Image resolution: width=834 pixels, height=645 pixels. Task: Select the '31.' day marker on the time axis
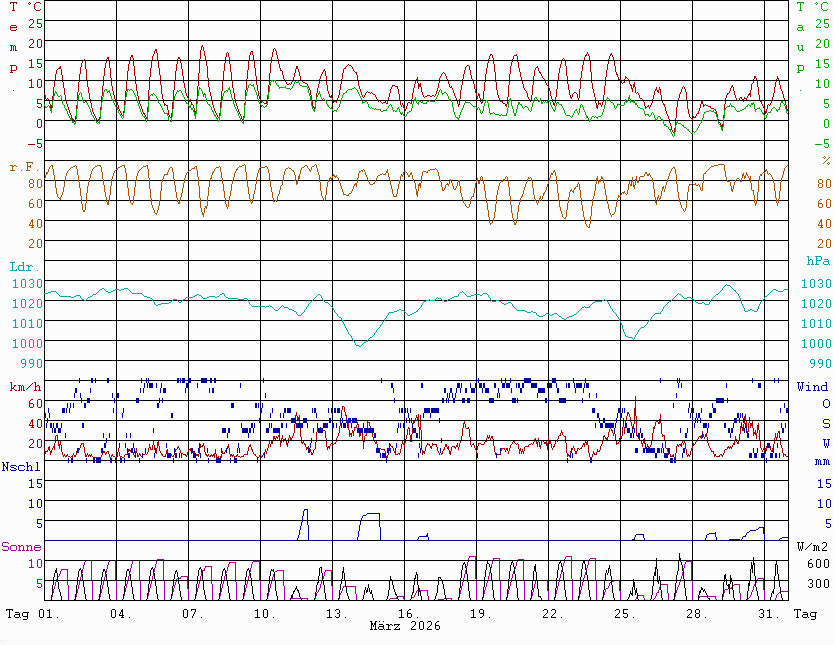pos(769,614)
